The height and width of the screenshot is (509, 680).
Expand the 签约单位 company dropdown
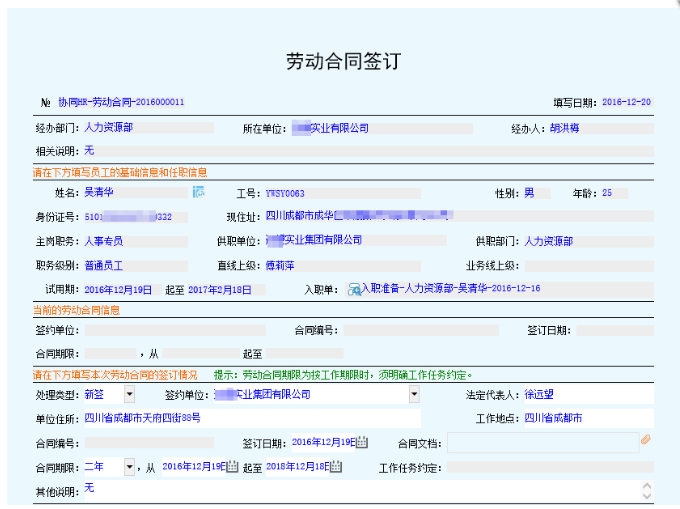click(414, 395)
